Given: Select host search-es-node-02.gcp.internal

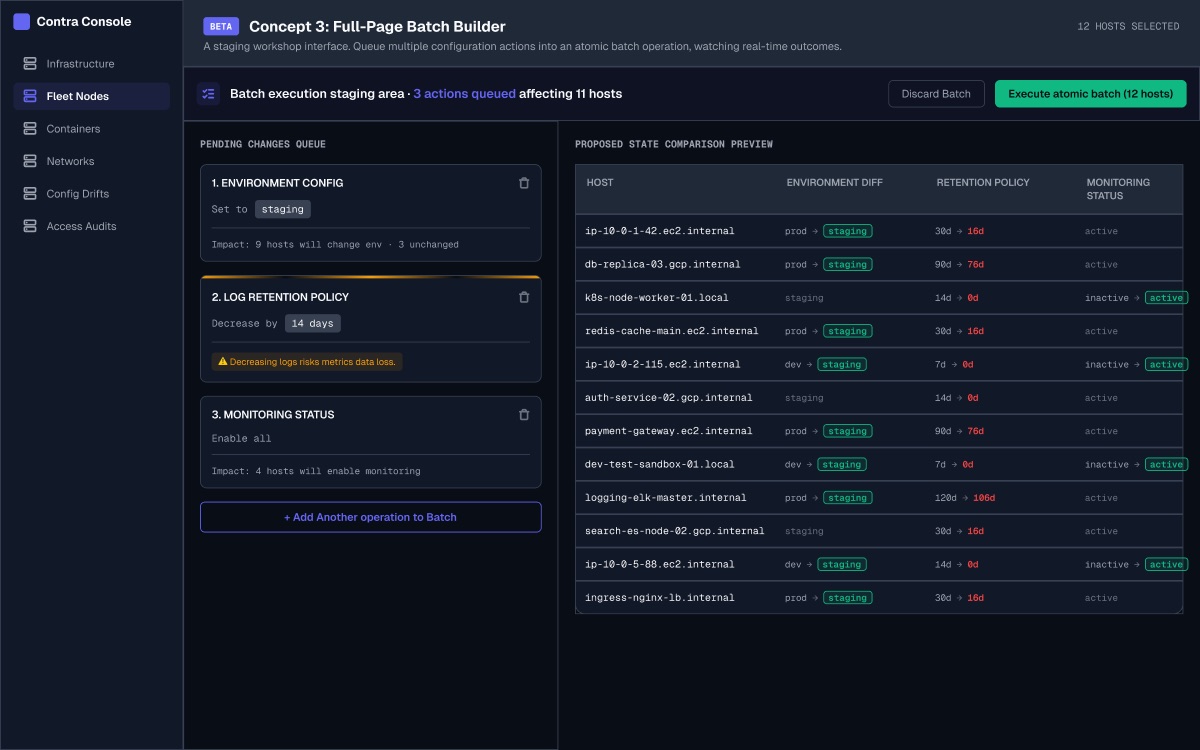Looking at the screenshot, I should coord(675,531).
